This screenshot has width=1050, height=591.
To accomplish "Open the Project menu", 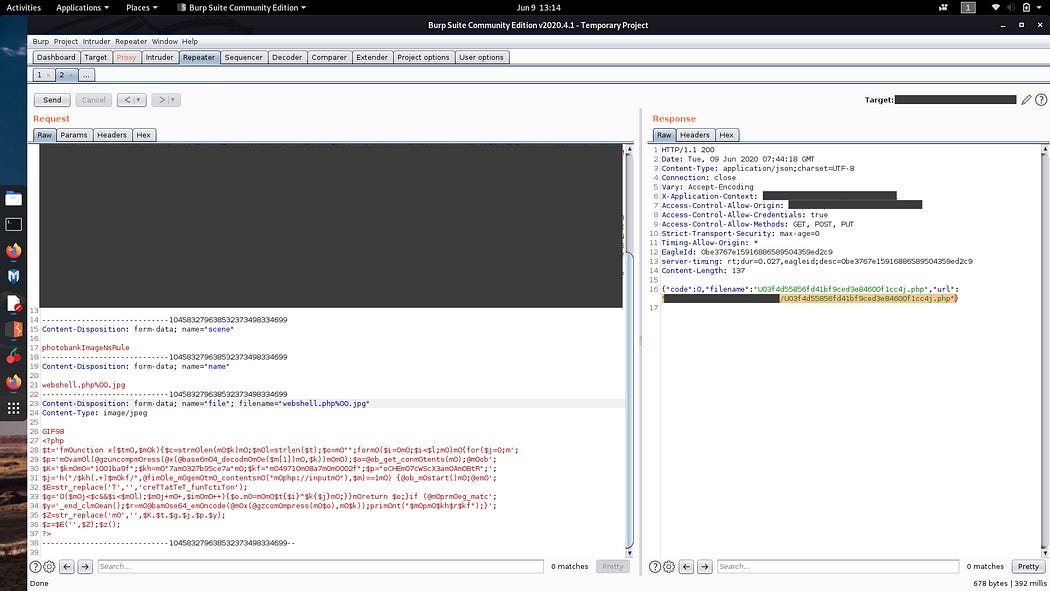I will pyautogui.click(x=66, y=41).
